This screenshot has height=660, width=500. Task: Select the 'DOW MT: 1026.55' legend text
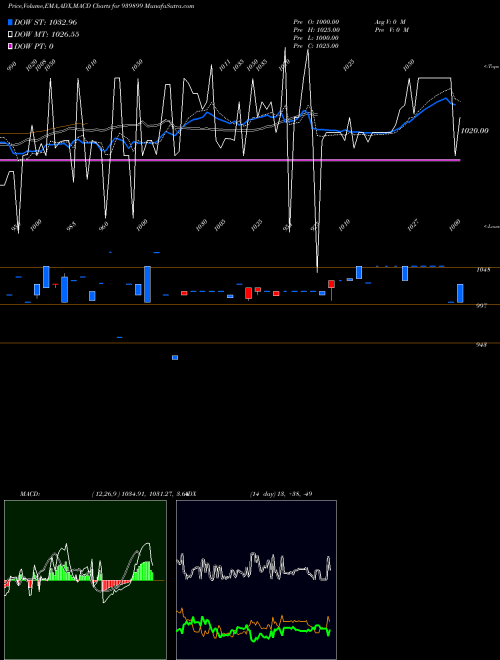pos(47,34)
